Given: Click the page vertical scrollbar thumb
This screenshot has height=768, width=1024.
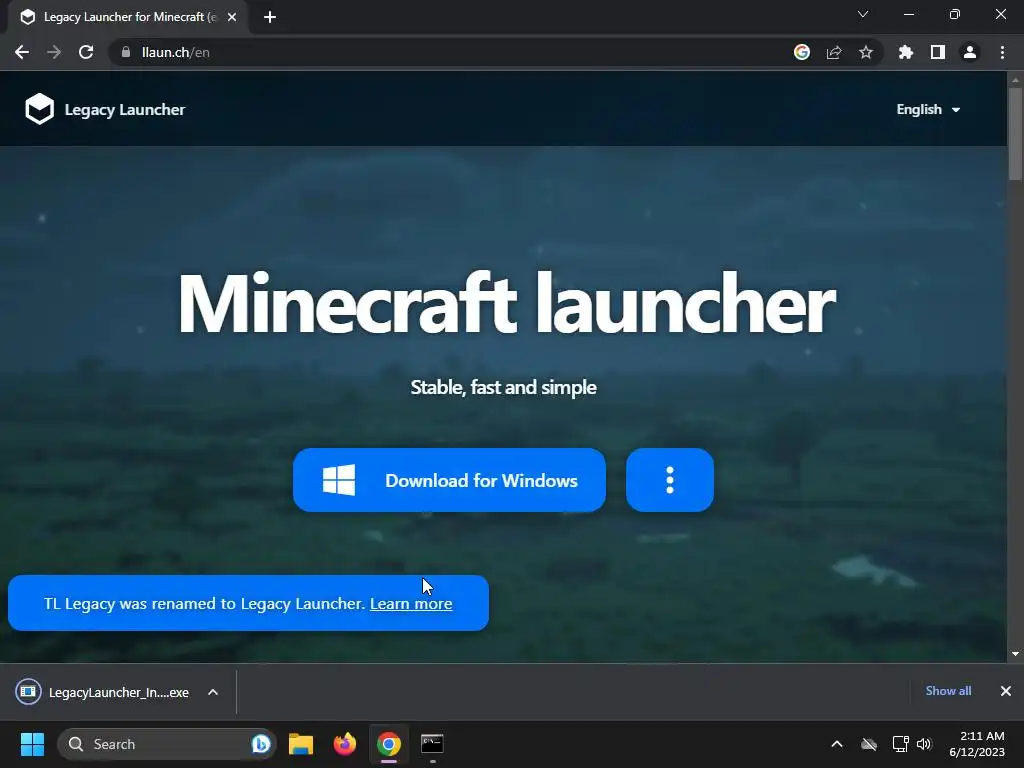Looking at the screenshot, I should [1015, 134].
